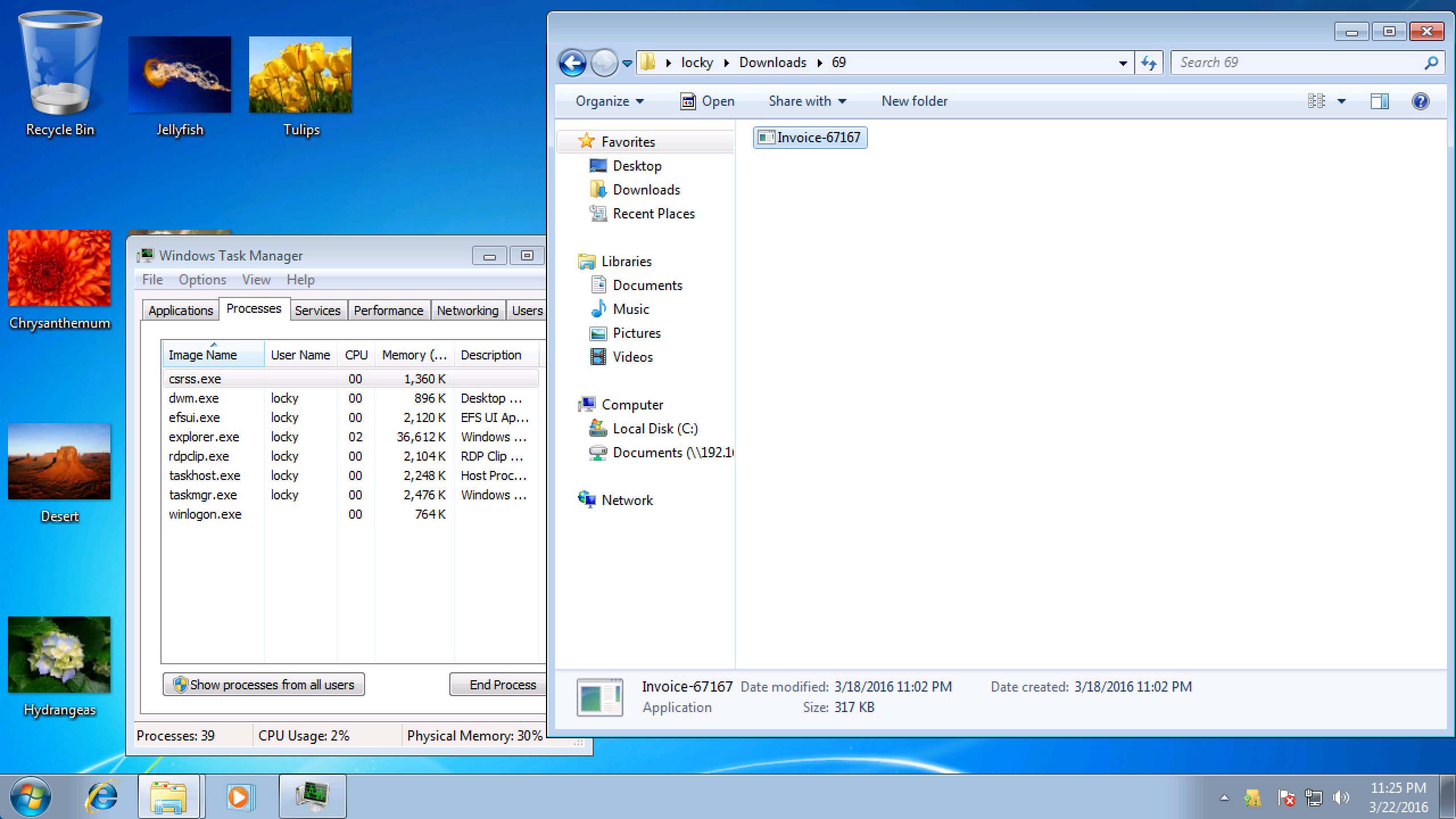Open the Documents network drive entry
This screenshot has height=819, width=1456.
[x=661, y=453]
